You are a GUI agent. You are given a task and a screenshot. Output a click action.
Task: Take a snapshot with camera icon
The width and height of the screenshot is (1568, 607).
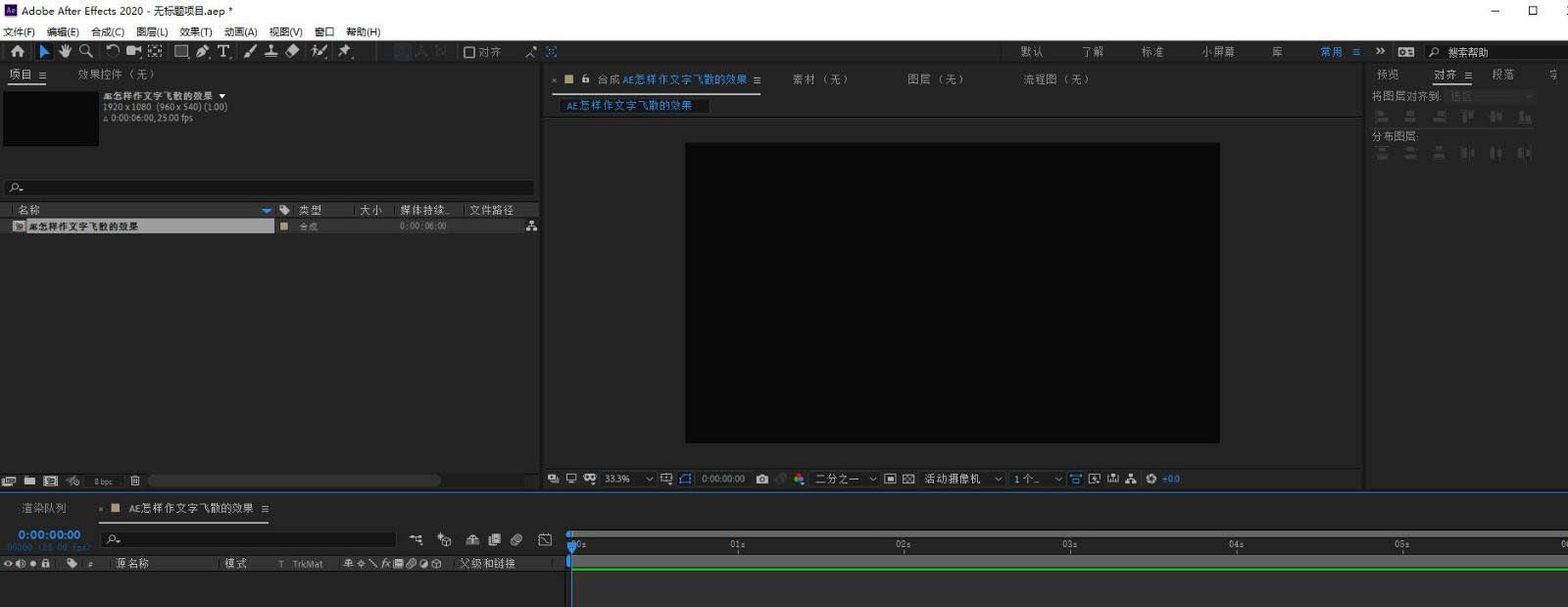point(761,479)
